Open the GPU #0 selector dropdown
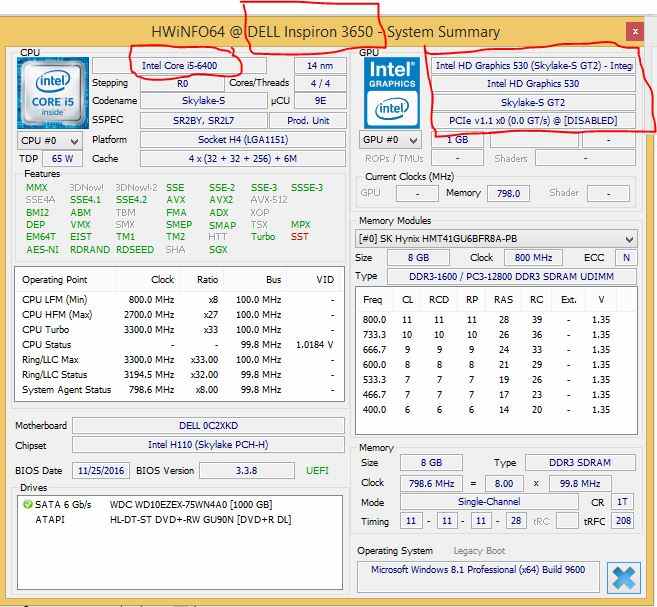Screen dimensions: 657x607 [x=392, y=140]
